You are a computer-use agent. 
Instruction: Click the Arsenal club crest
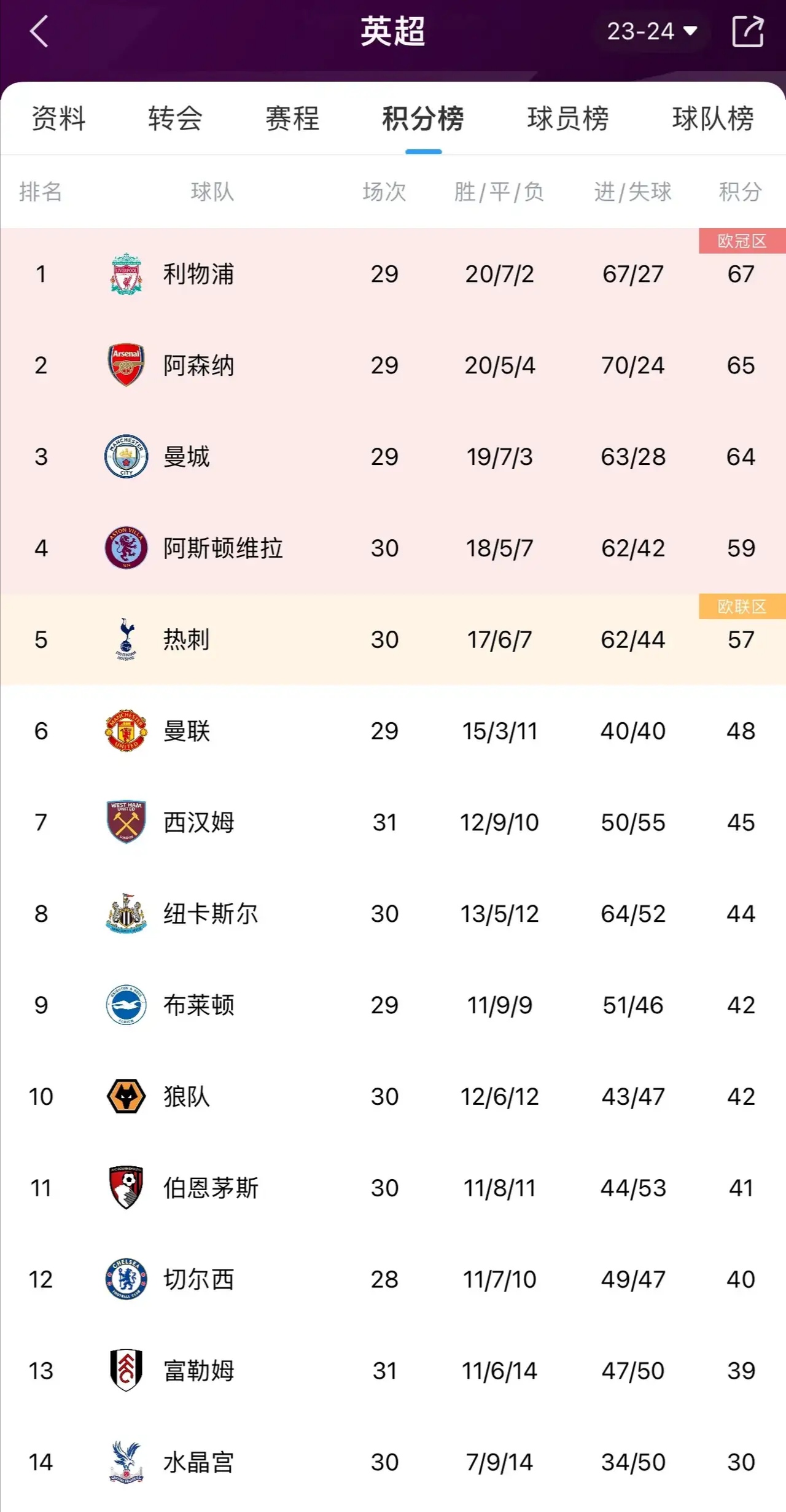tap(125, 365)
